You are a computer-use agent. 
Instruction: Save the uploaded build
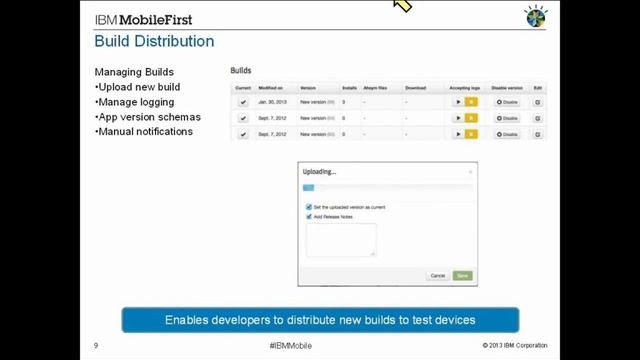pyautogui.click(x=462, y=276)
